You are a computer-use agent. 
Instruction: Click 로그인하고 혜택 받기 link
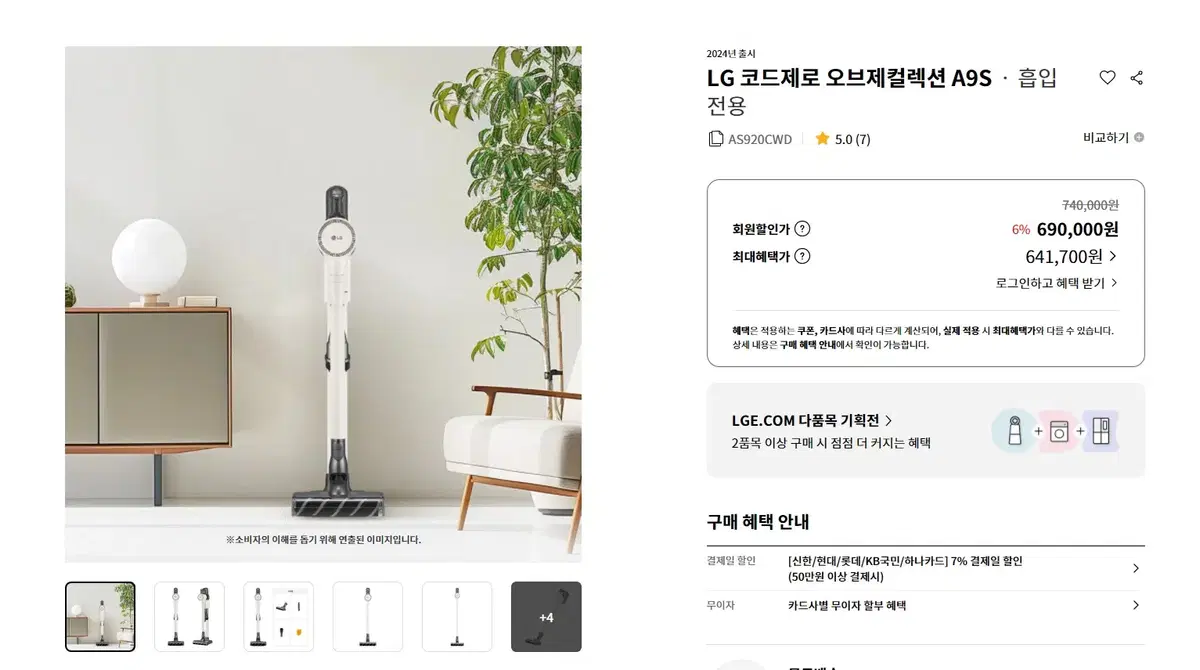pos(1057,283)
